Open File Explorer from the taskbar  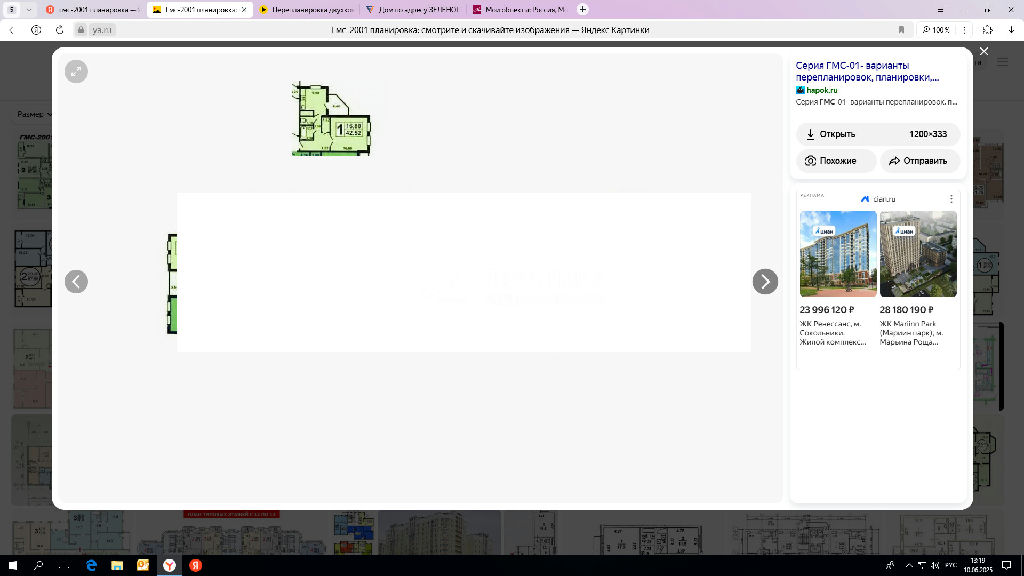117,566
